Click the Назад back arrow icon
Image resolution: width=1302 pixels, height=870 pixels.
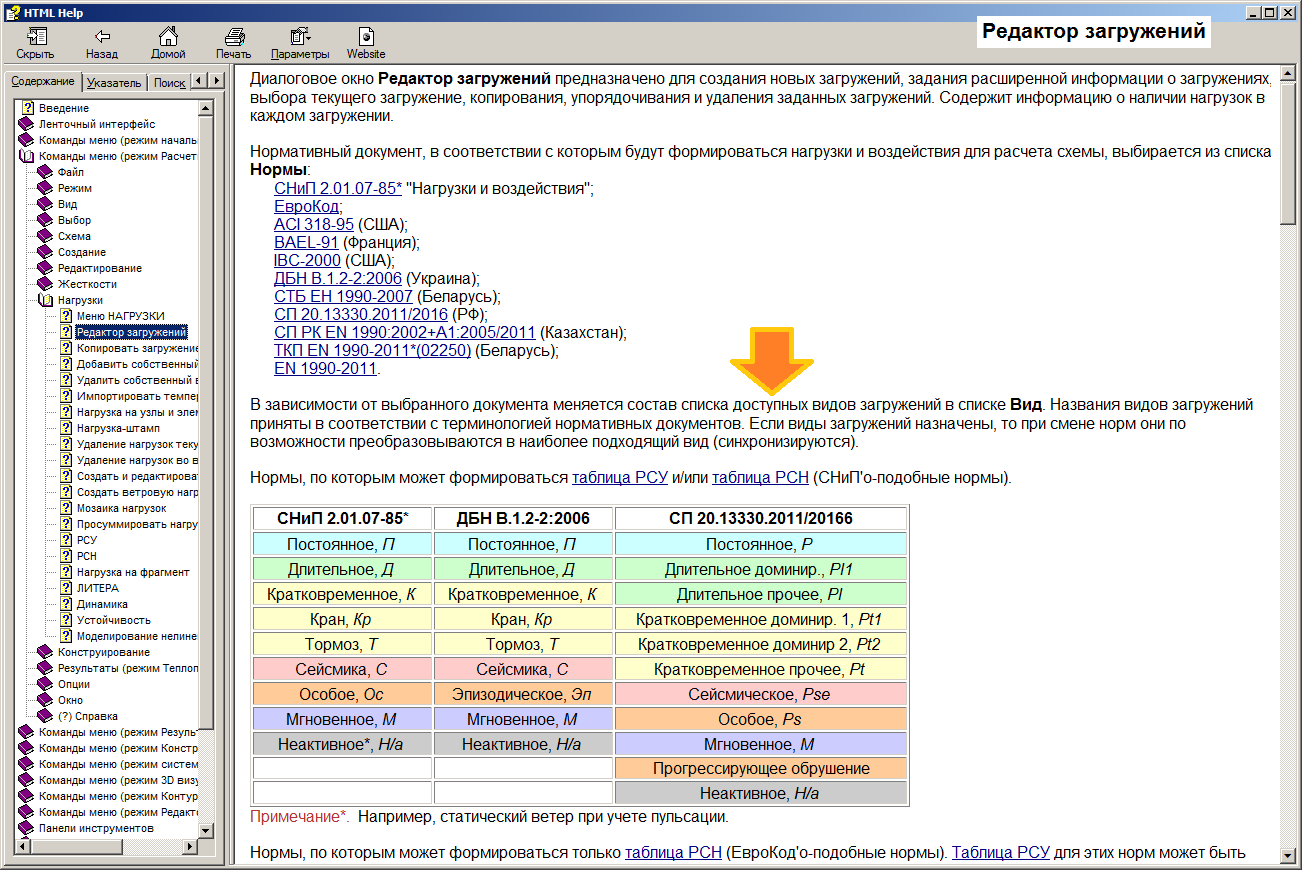(101, 37)
